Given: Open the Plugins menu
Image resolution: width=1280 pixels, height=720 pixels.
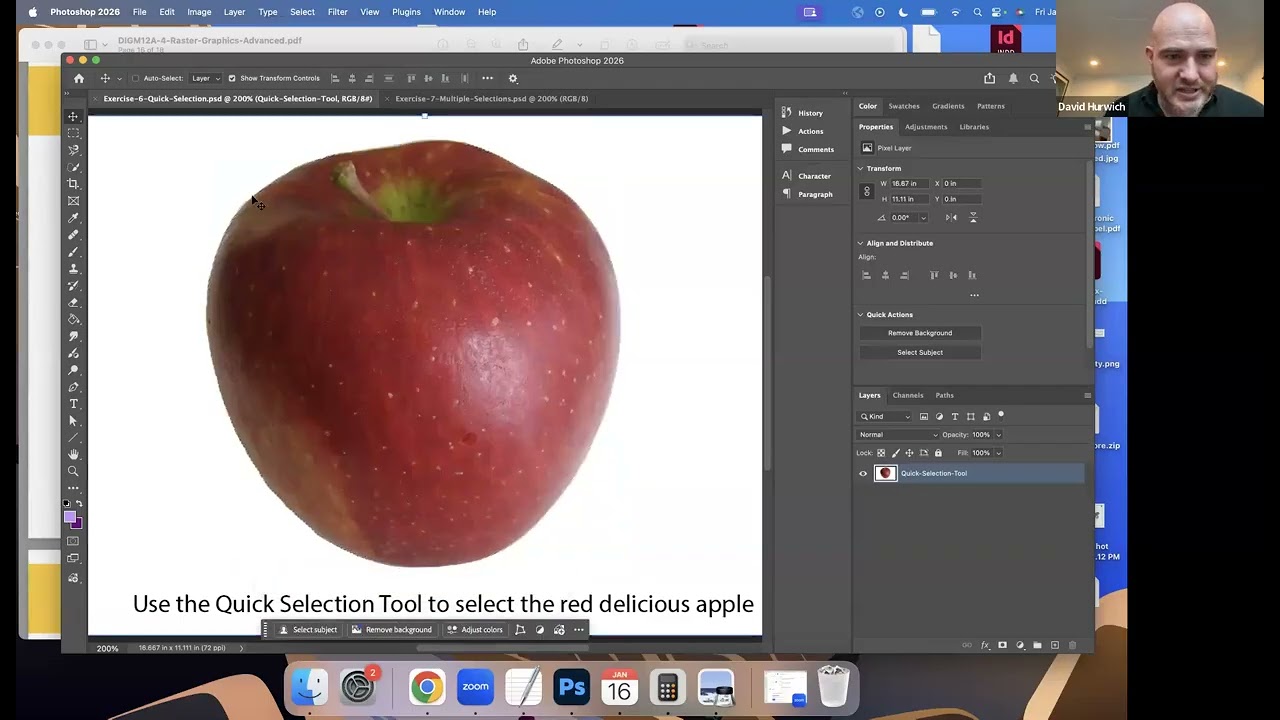Looking at the screenshot, I should point(406,12).
